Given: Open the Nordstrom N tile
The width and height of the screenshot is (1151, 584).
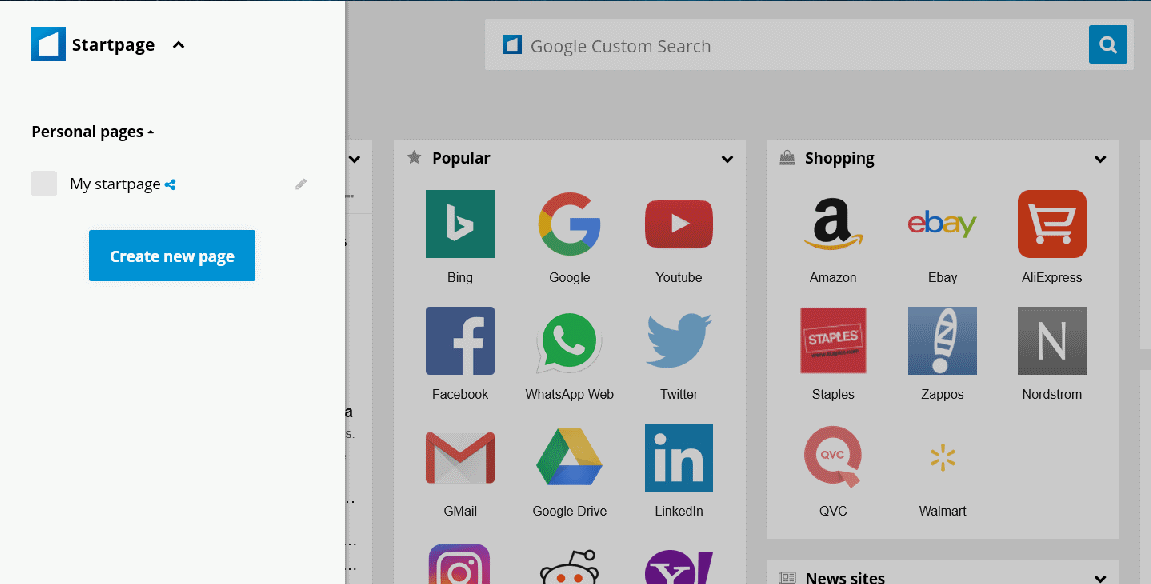Looking at the screenshot, I should tap(1052, 341).
